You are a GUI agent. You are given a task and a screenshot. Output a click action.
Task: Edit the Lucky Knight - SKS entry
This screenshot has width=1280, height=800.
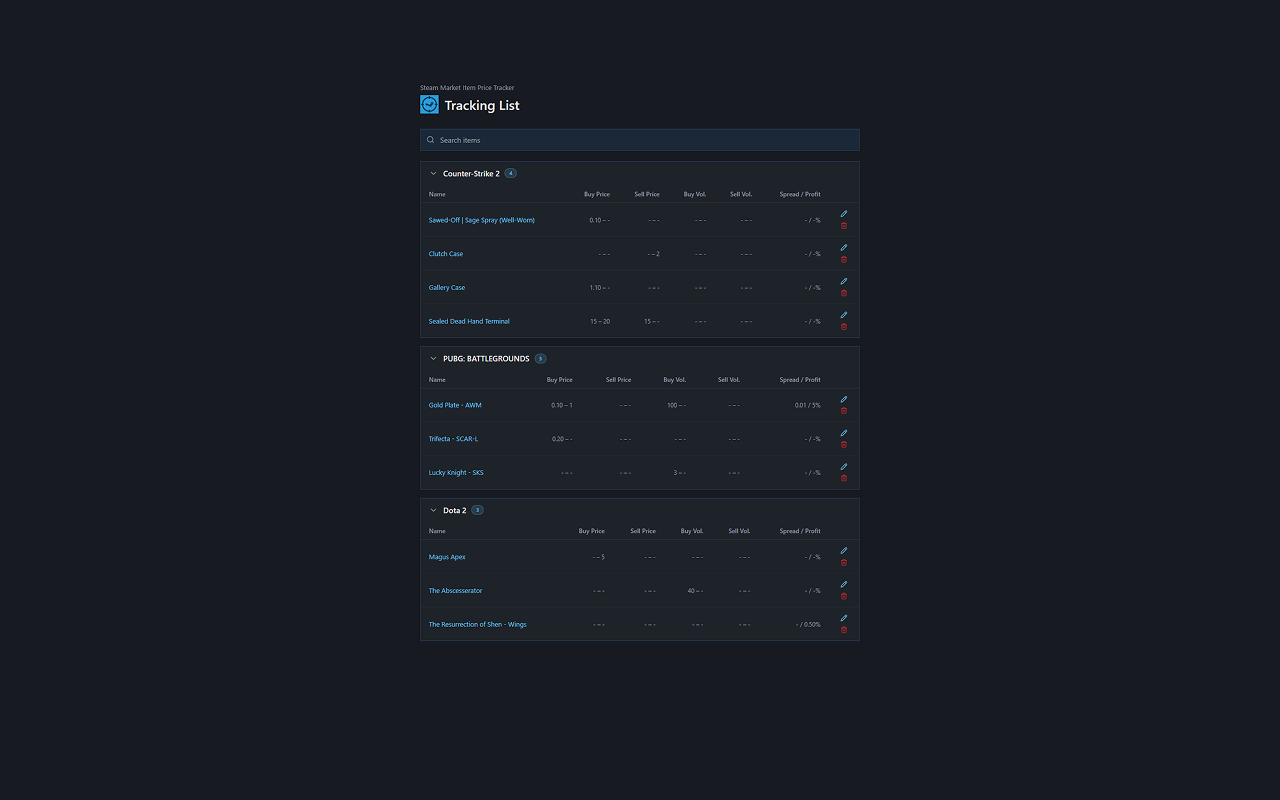[844, 467]
